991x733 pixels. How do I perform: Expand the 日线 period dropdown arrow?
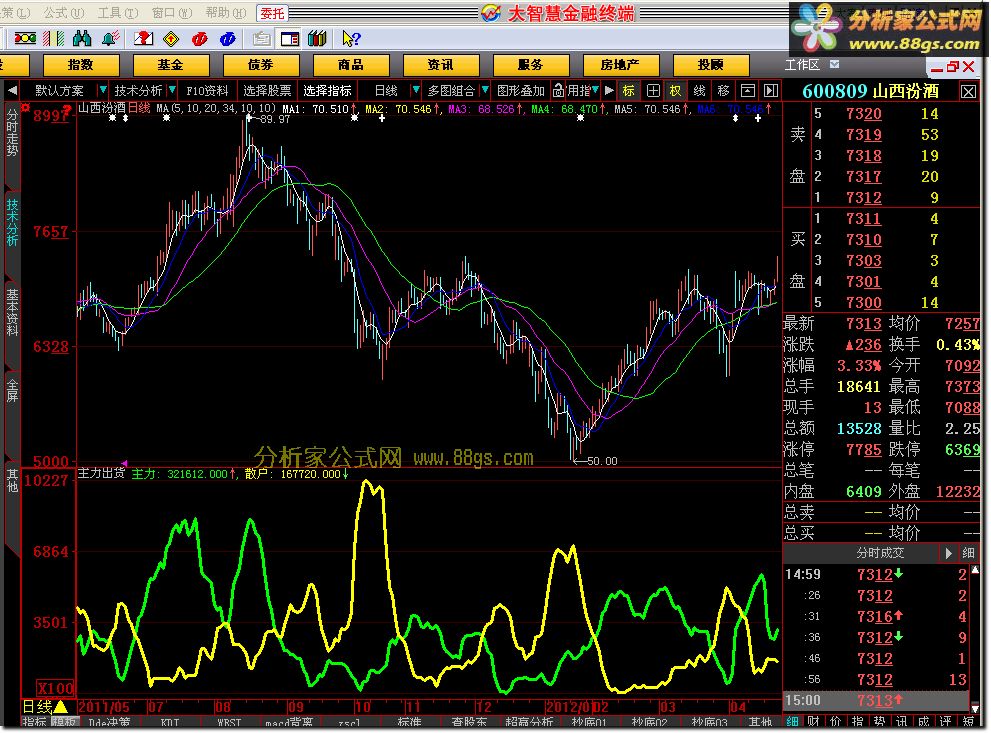[415, 90]
